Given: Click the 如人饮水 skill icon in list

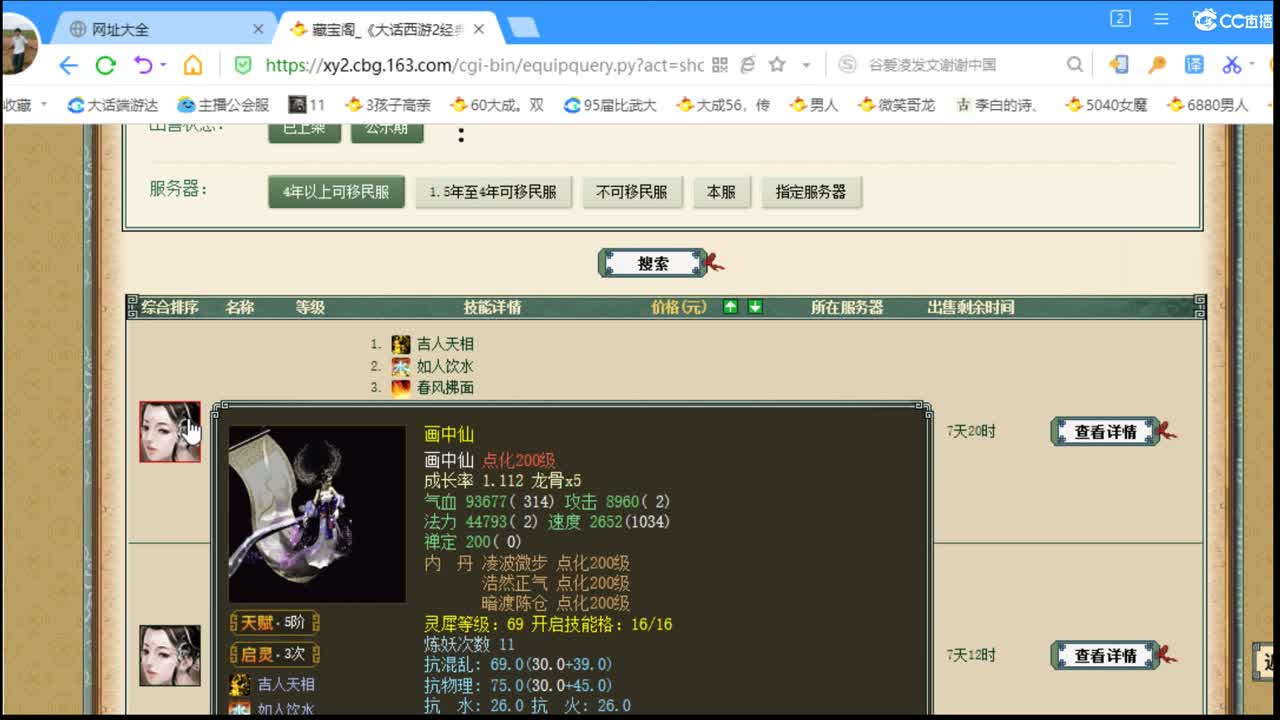Looking at the screenshot, I should pos(401,366).
